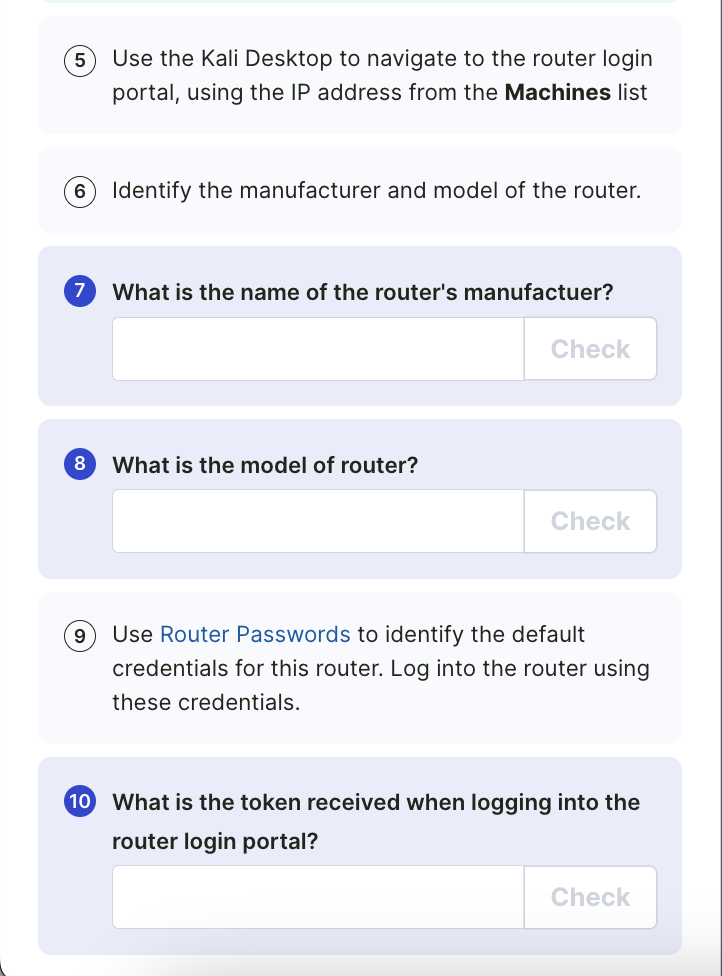Click the step 6 number badge
This screenshot has width=722, height=976.
80,190
